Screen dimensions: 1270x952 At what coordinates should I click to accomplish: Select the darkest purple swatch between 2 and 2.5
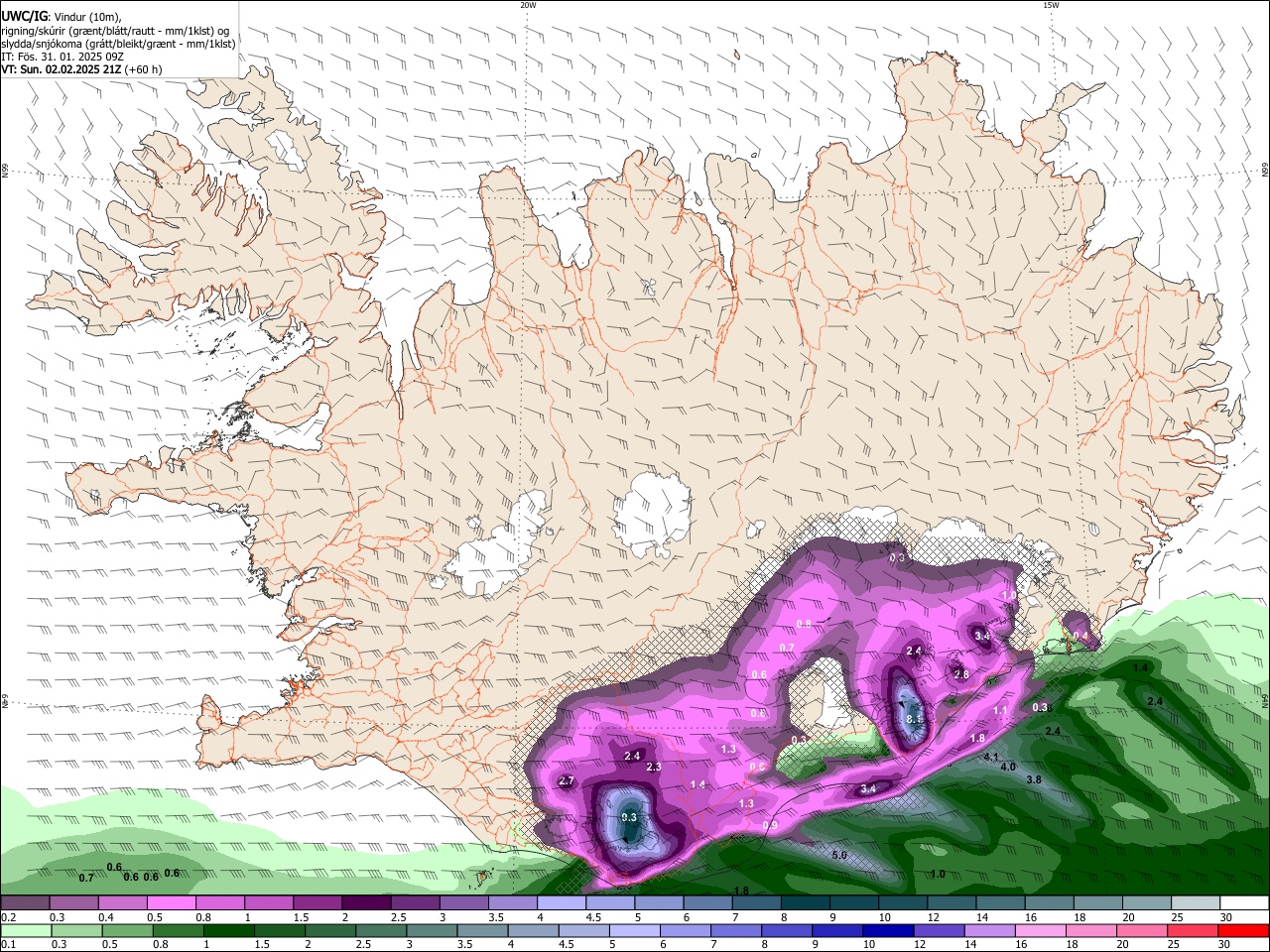coord(366,903)
